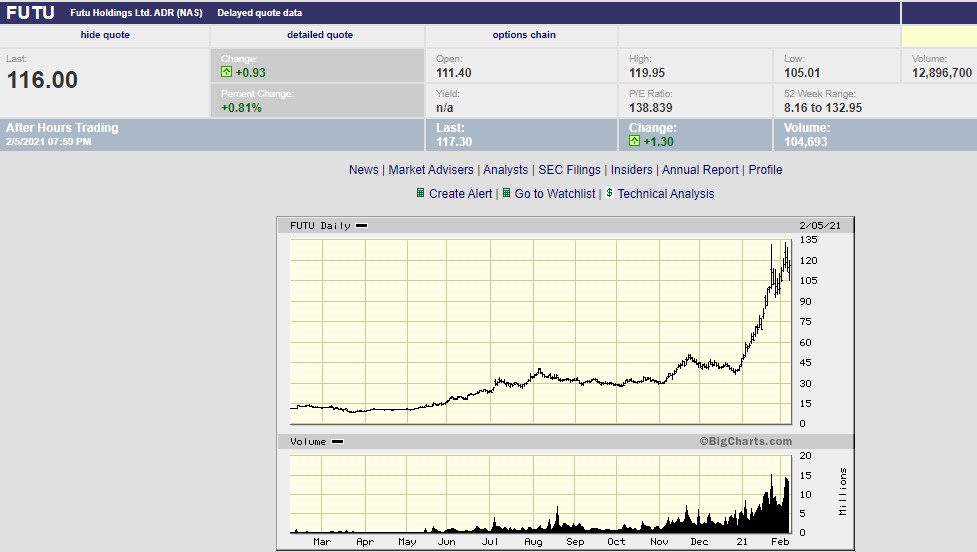Image resolution: width=977 pixels, height=552 pixels.
Task: Click the FUTU Daily legend line marker
Action: pyautogui.click(x=361, y=226)
